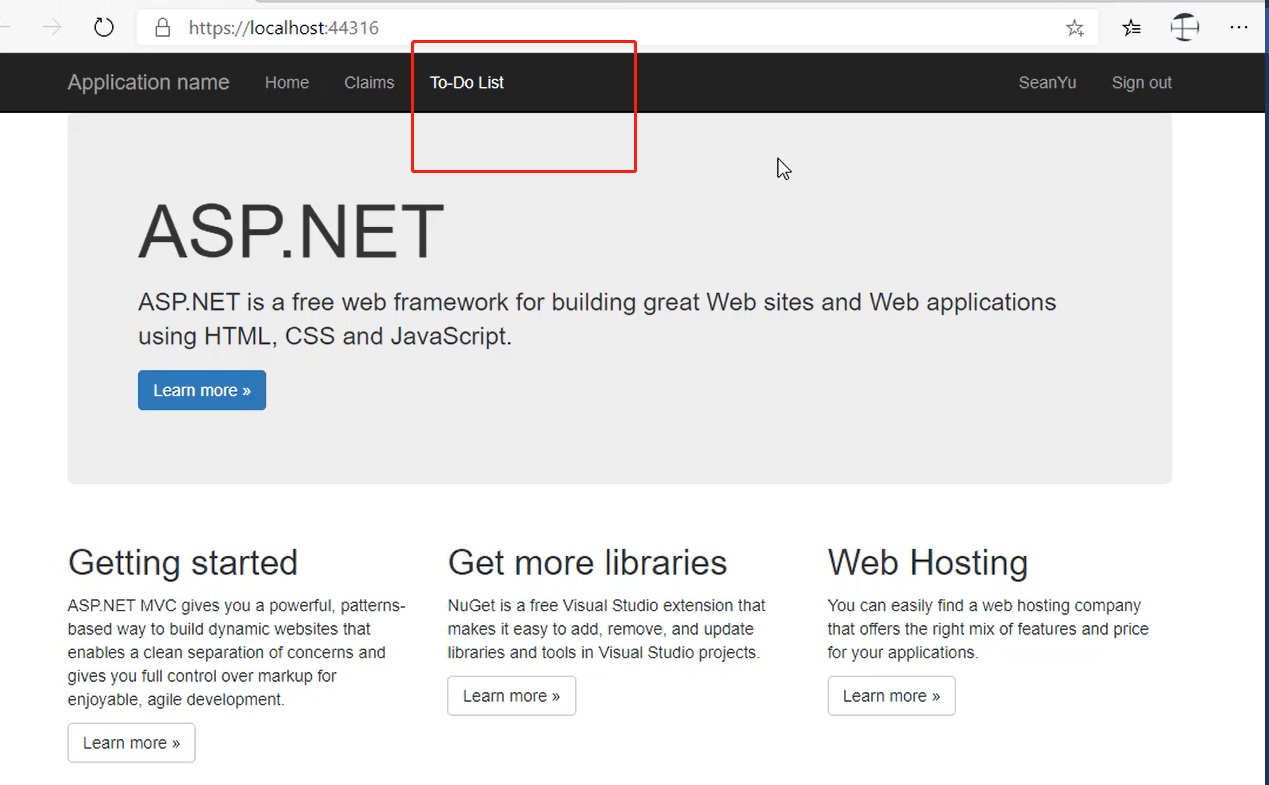Click the blue Learn more button
Image resolution: width=1269 pixels, height=785 pixels.
202,390
